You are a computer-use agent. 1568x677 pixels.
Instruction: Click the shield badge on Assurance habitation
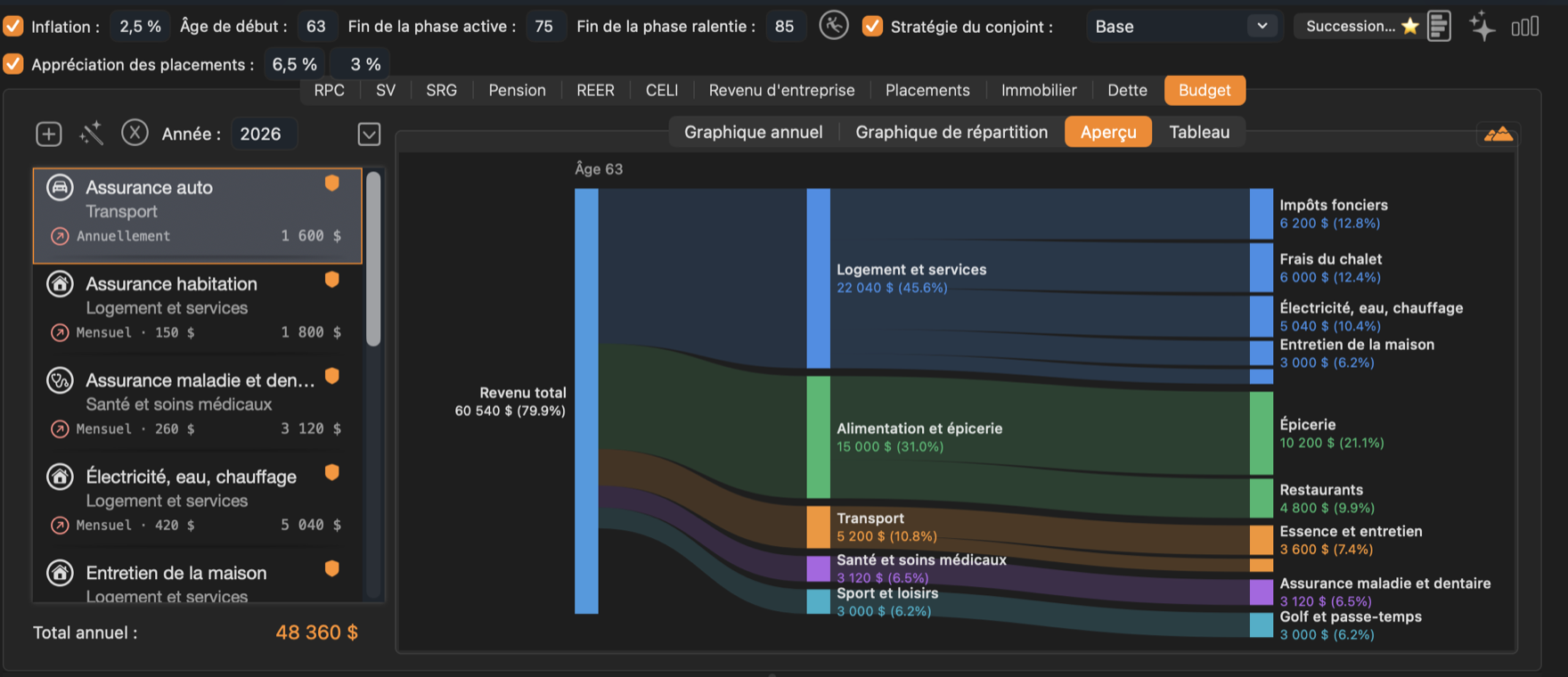332,279
